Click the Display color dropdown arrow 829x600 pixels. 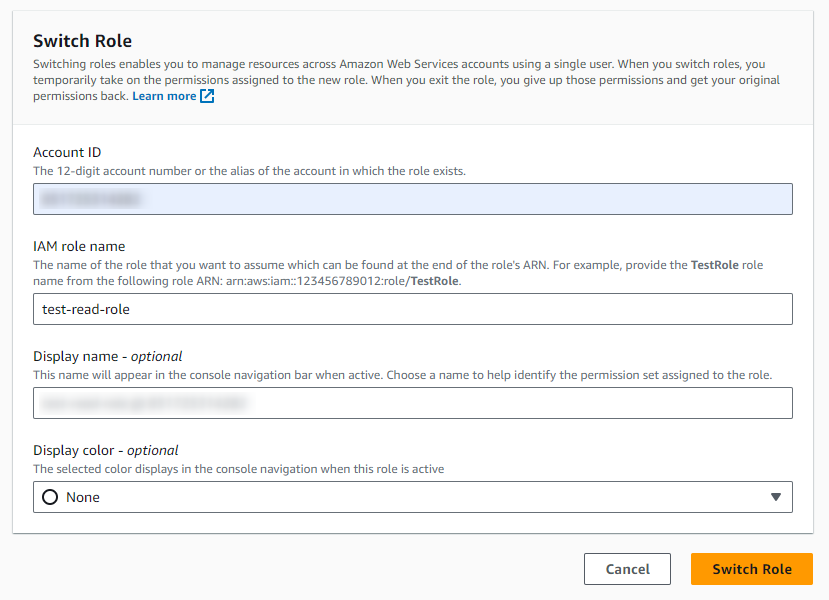point(775,497)
